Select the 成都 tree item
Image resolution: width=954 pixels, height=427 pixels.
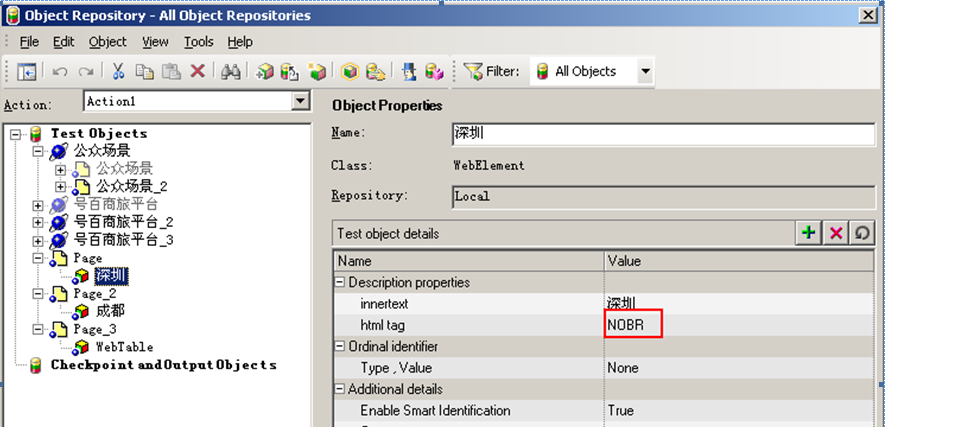click(111, 311)
